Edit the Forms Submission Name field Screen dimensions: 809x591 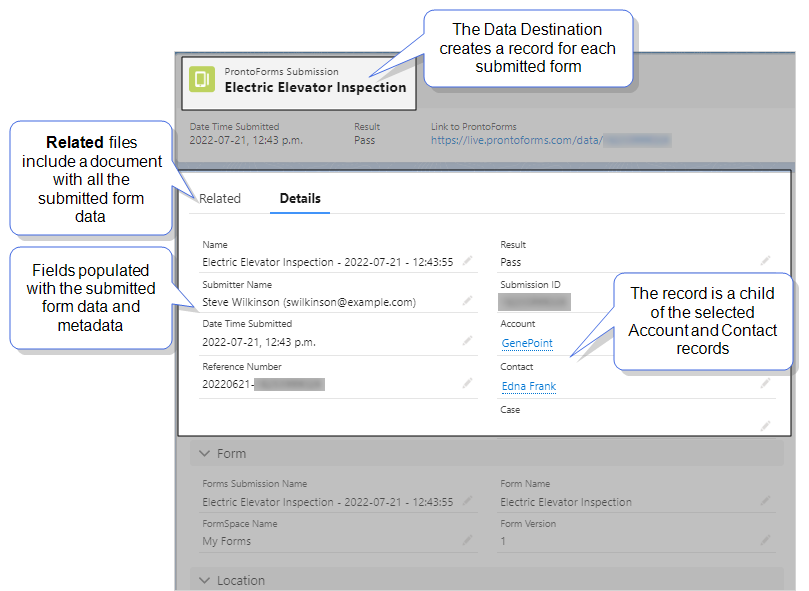point(467,500)
